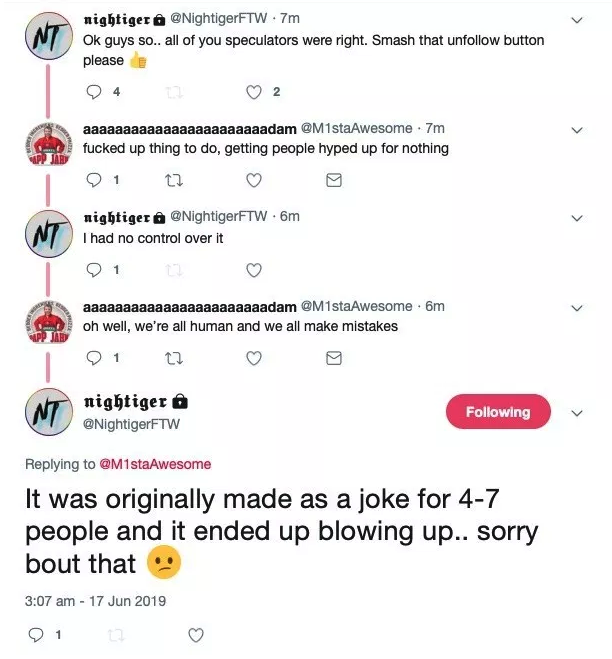The width and height of the screenshot is (612, 659).
Task: Like the 'fucked up thing to do' tweet
Action: pos(253,180)
